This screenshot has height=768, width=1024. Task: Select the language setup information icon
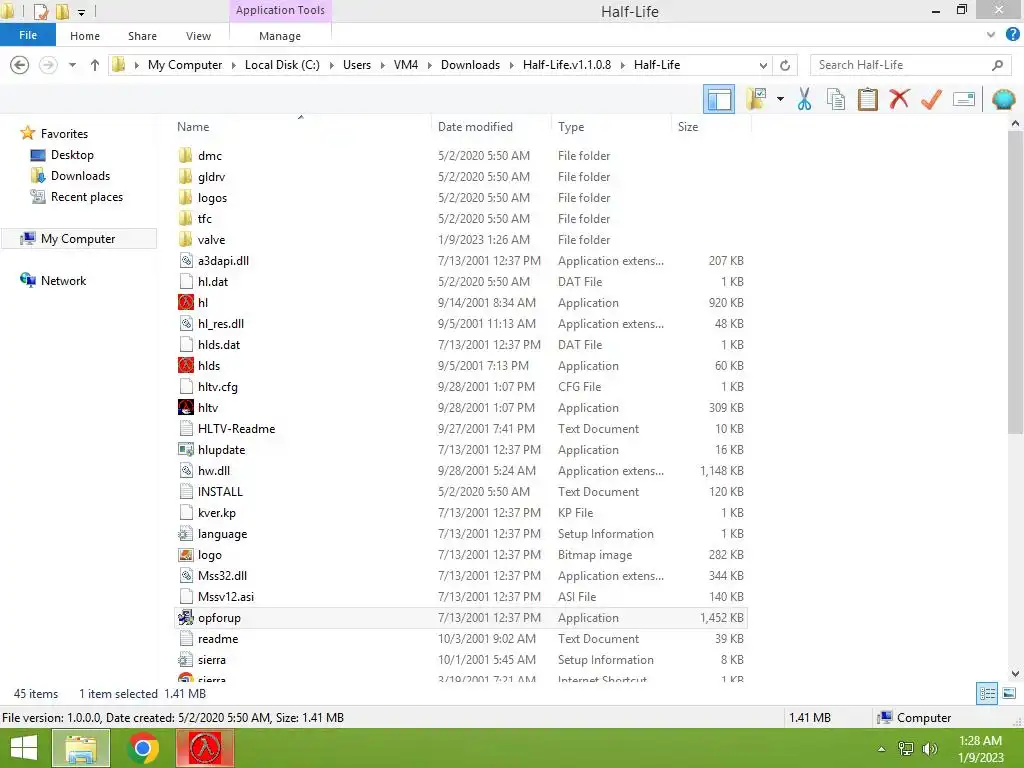click(185, 534)
